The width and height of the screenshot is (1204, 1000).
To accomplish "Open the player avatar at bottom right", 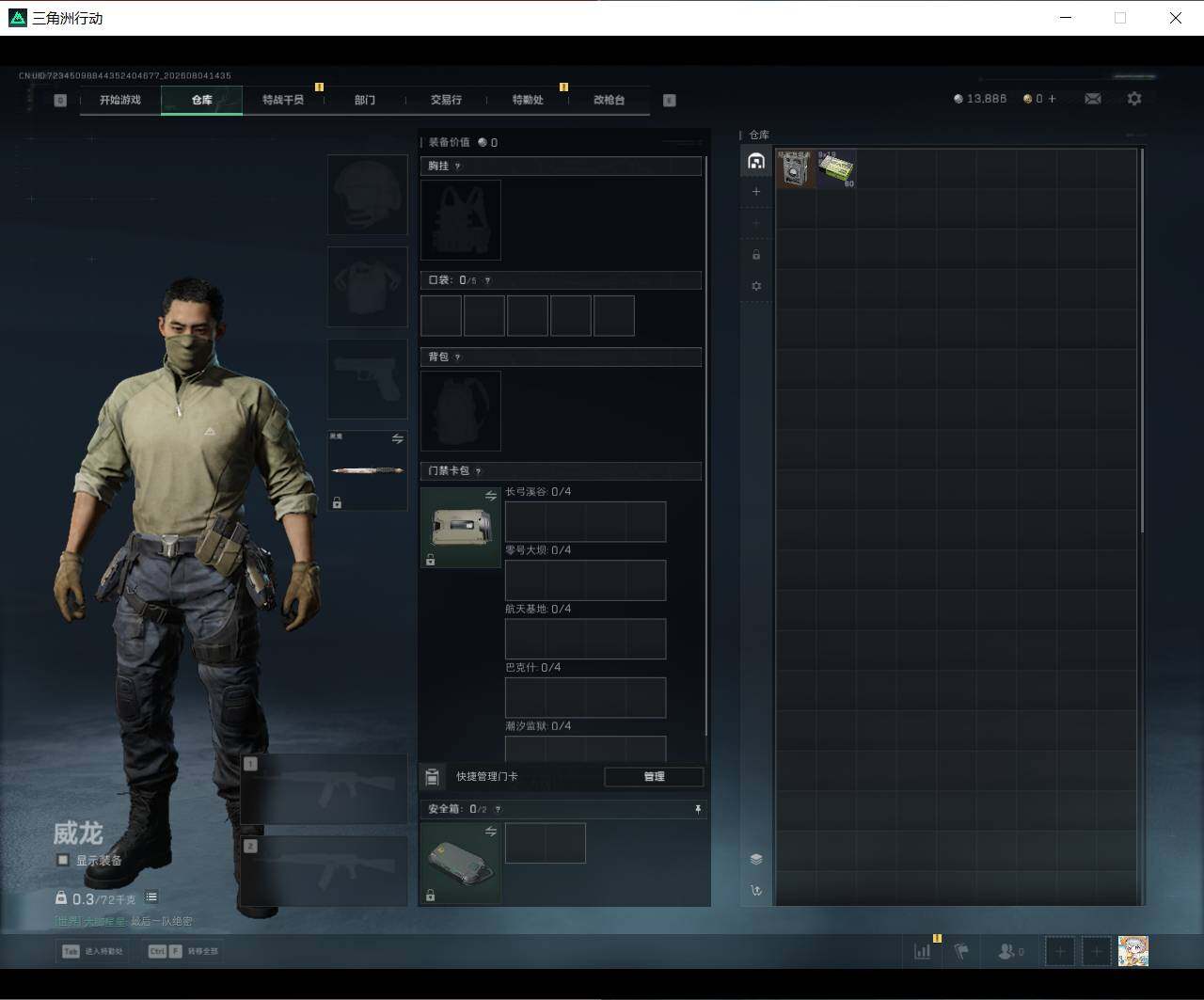I will click(x=1133, y=951).
